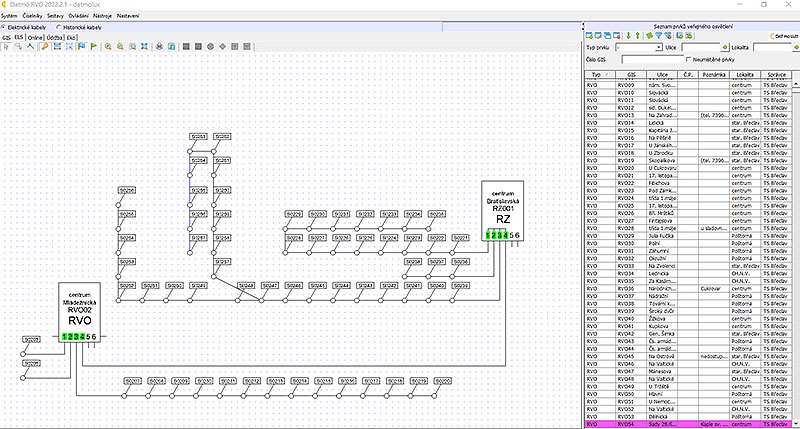
Task: Click the GIS column header
Action: (631, 74)
